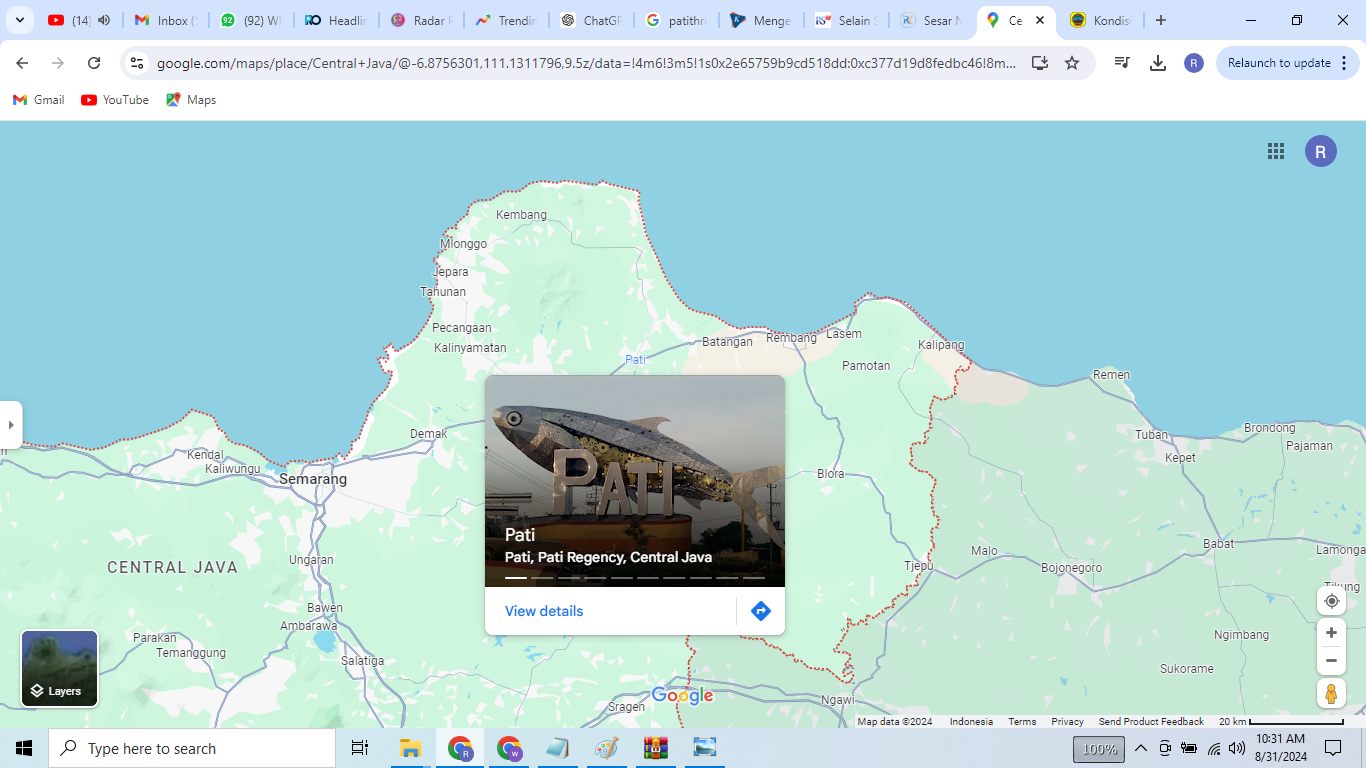
Task: Open the Layers map thumbnail
Action: [x=60, y=668]
